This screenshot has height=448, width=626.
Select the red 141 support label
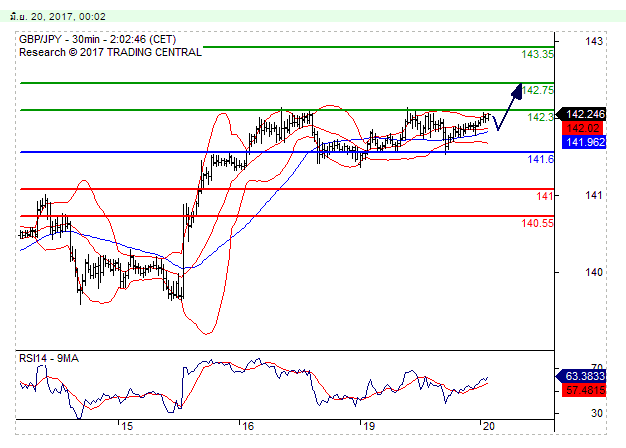coord(545,196)
